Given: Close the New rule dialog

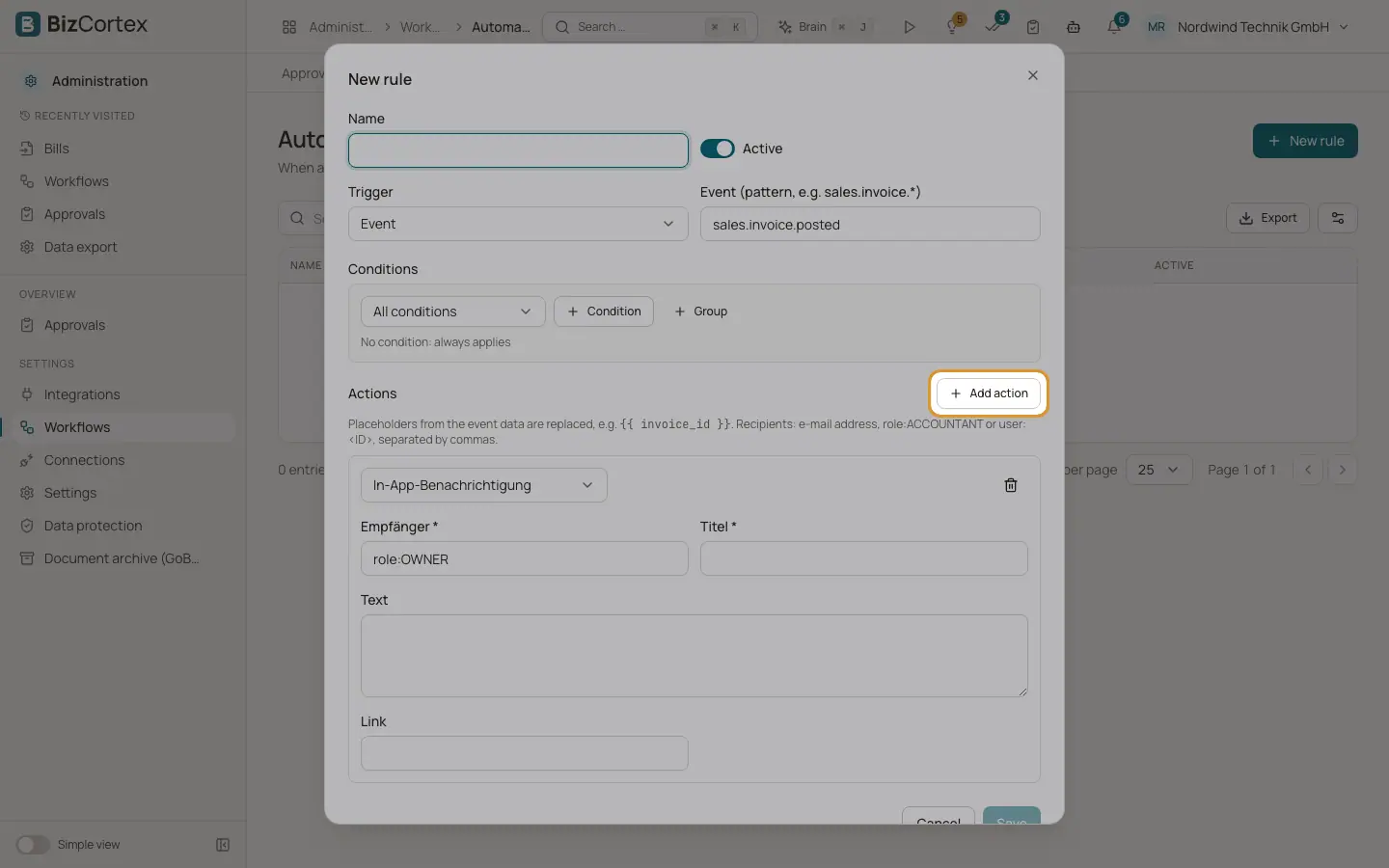Looking at the screenshot, I should coord(1033,75).
